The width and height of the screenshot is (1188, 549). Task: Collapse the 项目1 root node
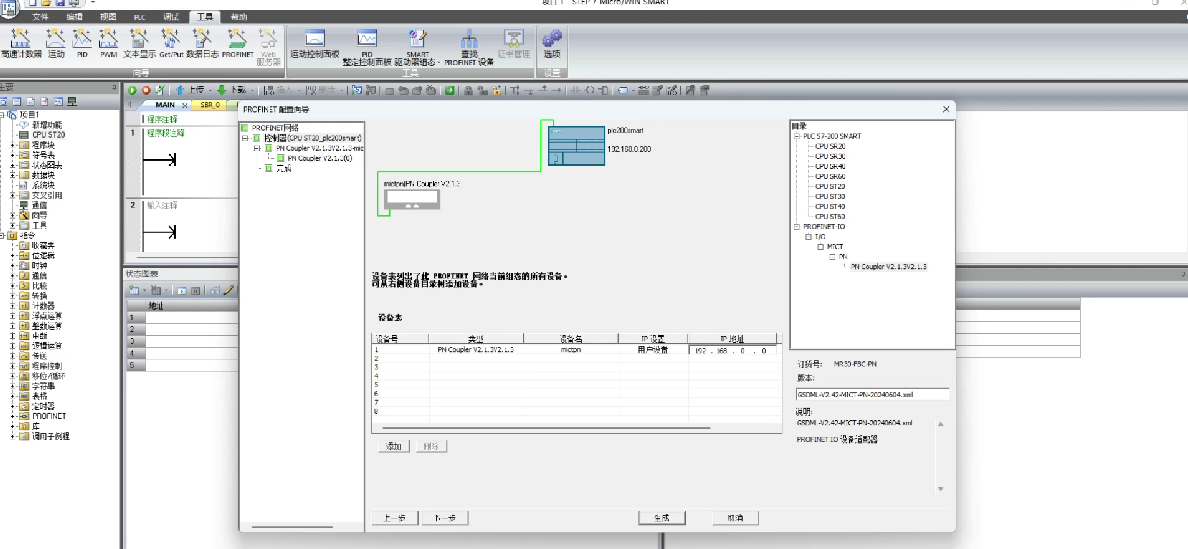[3, 114]
